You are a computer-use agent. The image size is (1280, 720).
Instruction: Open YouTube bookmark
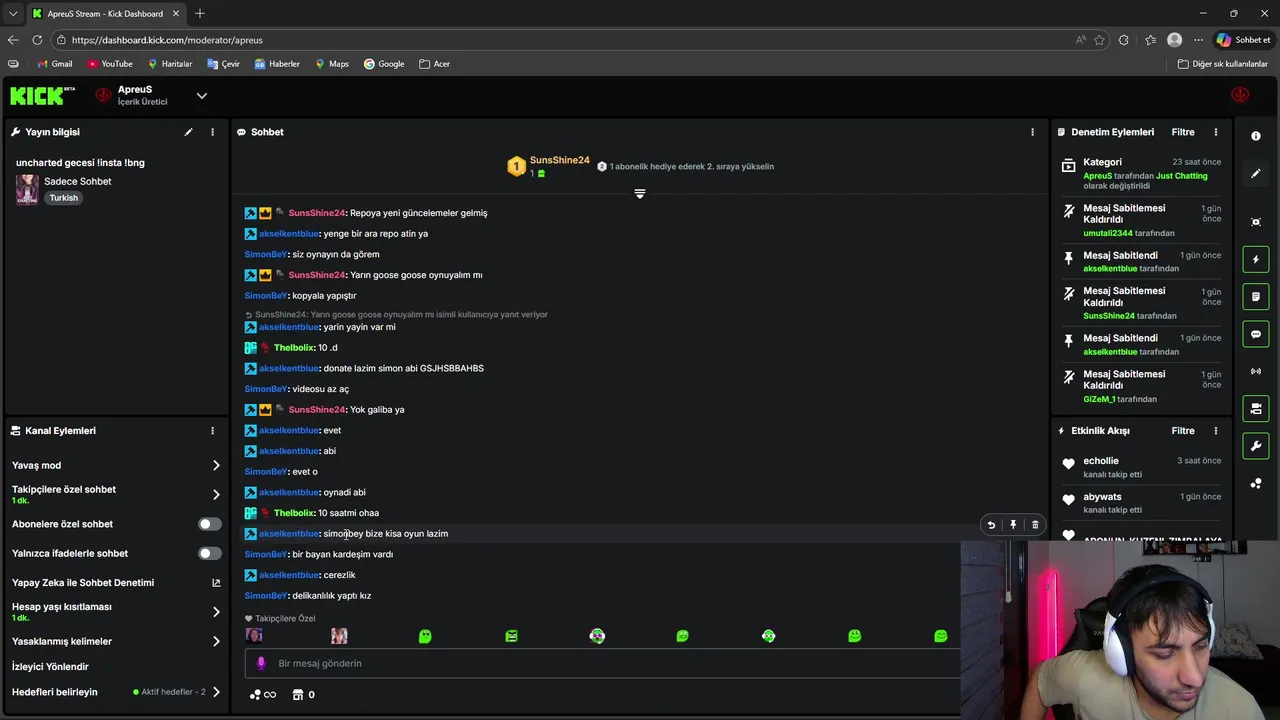(x=110, y=64)
